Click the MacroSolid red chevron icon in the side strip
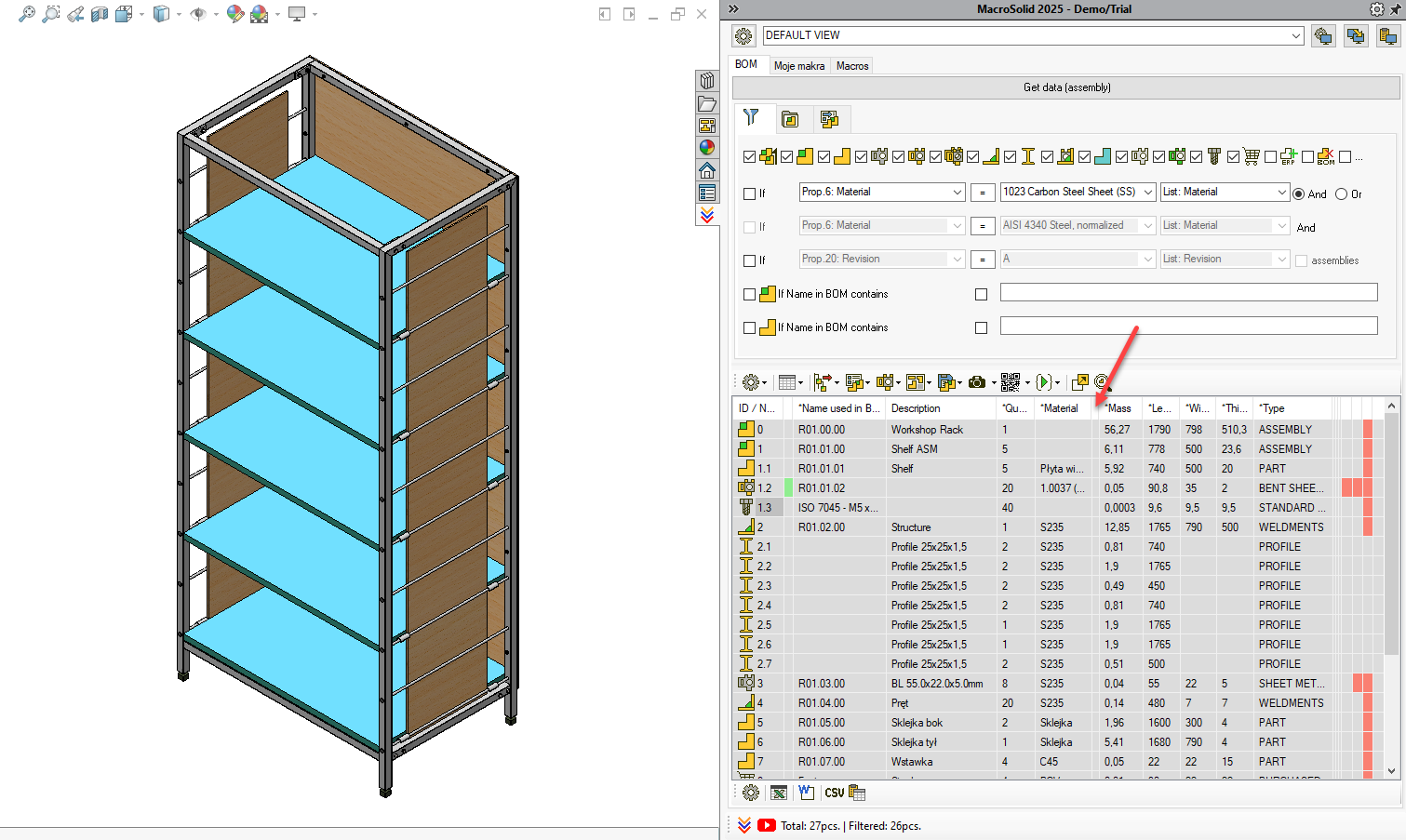 coord(707,215)
